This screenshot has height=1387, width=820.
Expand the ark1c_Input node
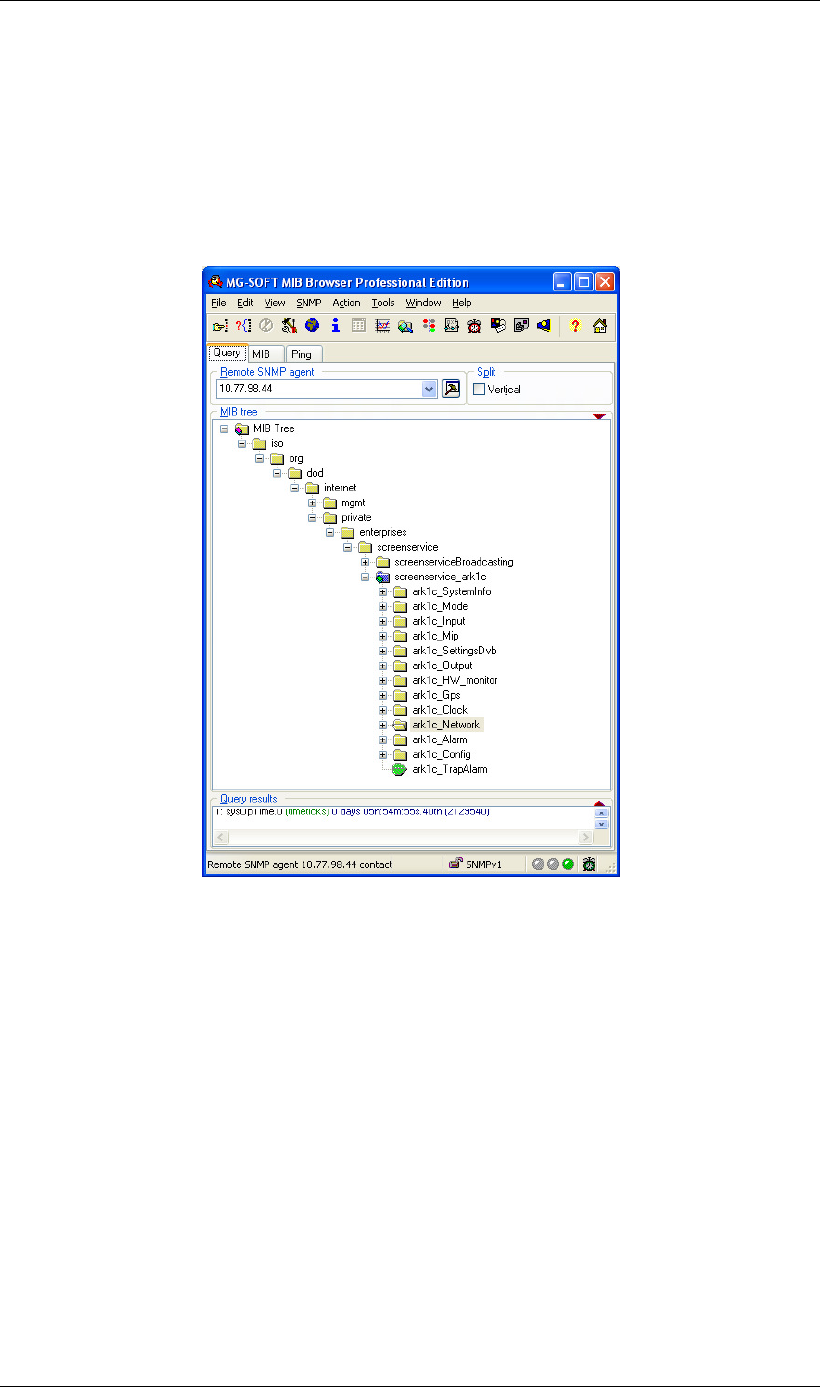(x=383, y=621)
